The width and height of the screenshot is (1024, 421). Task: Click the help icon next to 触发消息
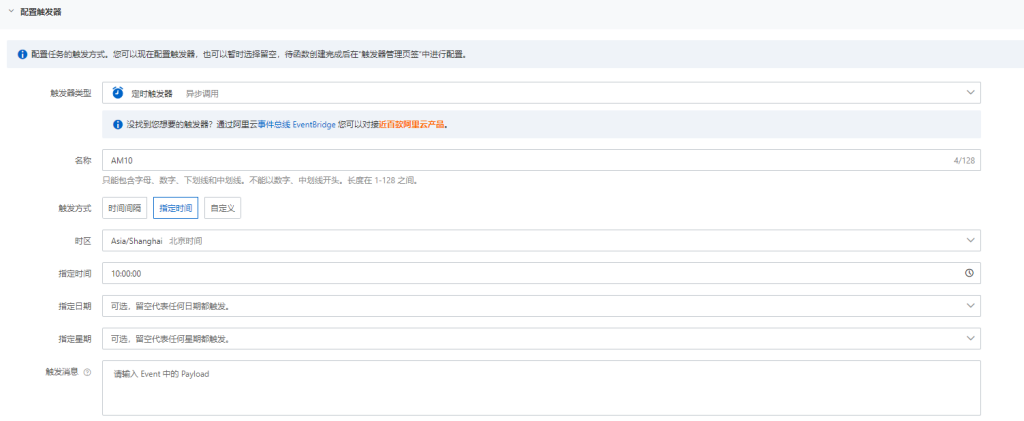click(88, 372)
